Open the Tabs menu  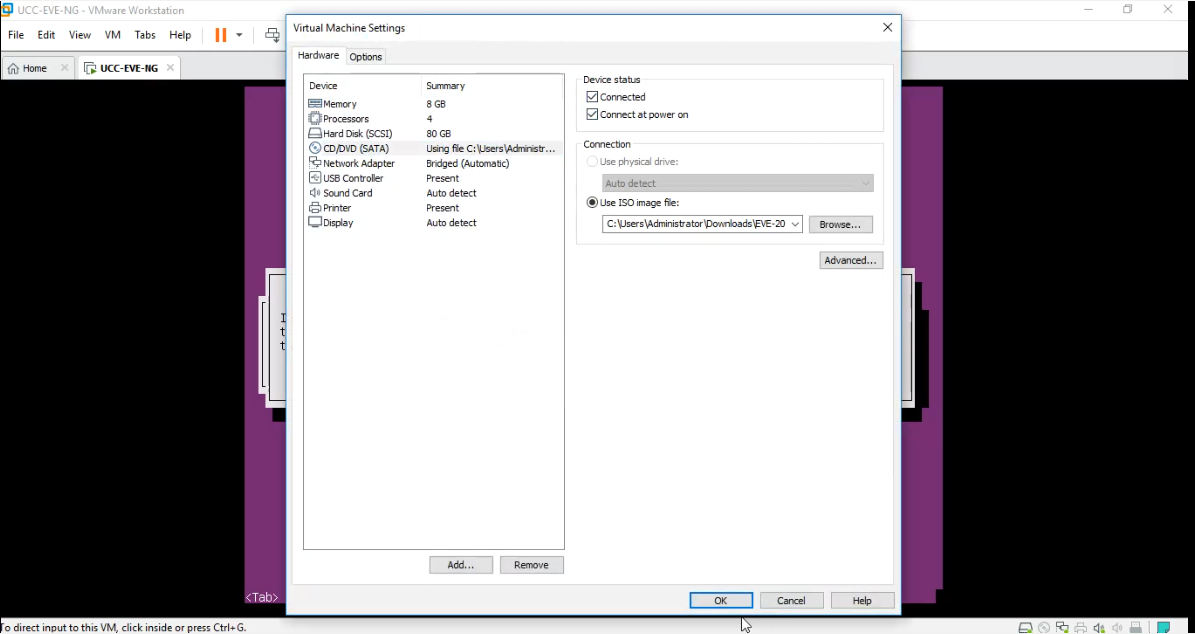pyautogui.click(x=145, y=35)
